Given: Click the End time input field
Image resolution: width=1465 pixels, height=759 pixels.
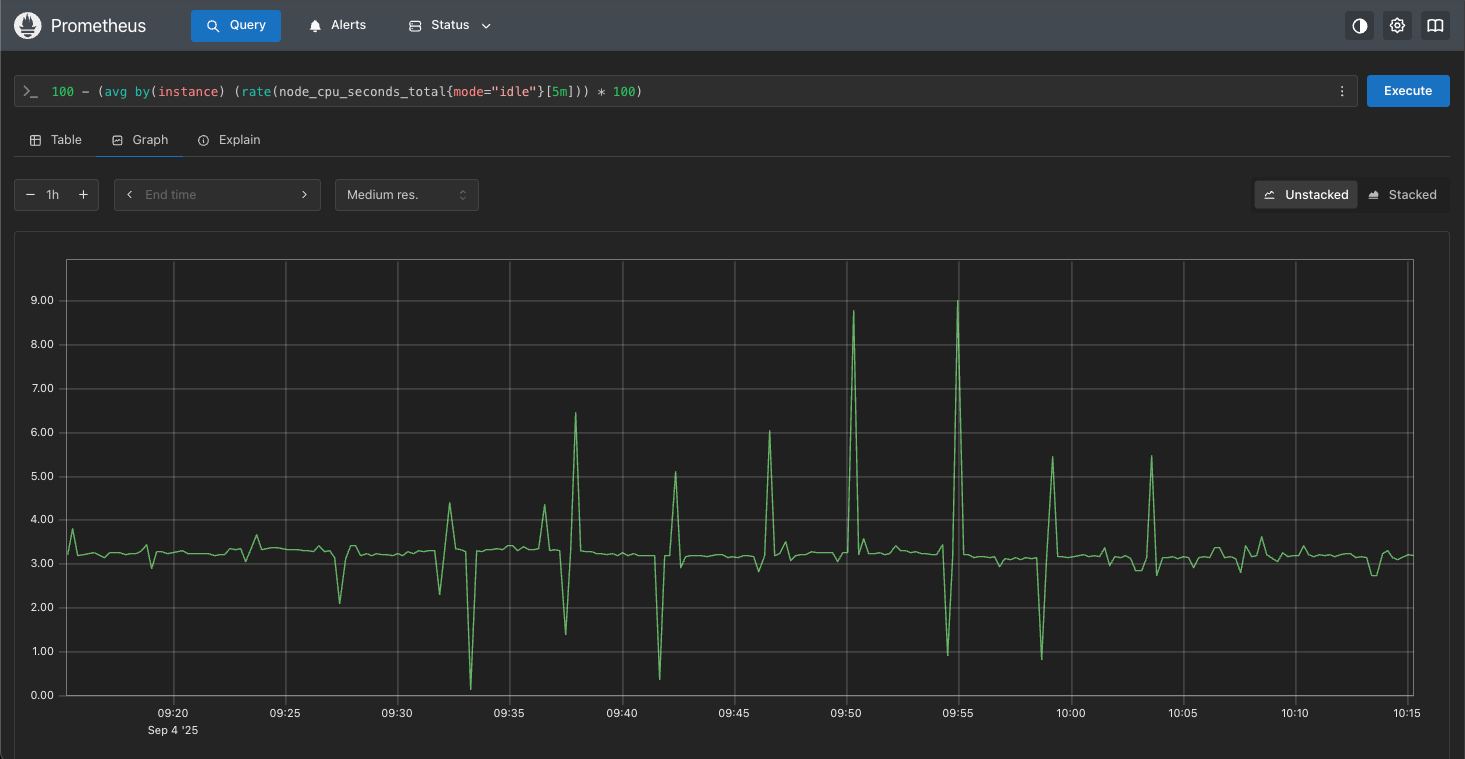Looking at the screenshot, I should point(215,195).
